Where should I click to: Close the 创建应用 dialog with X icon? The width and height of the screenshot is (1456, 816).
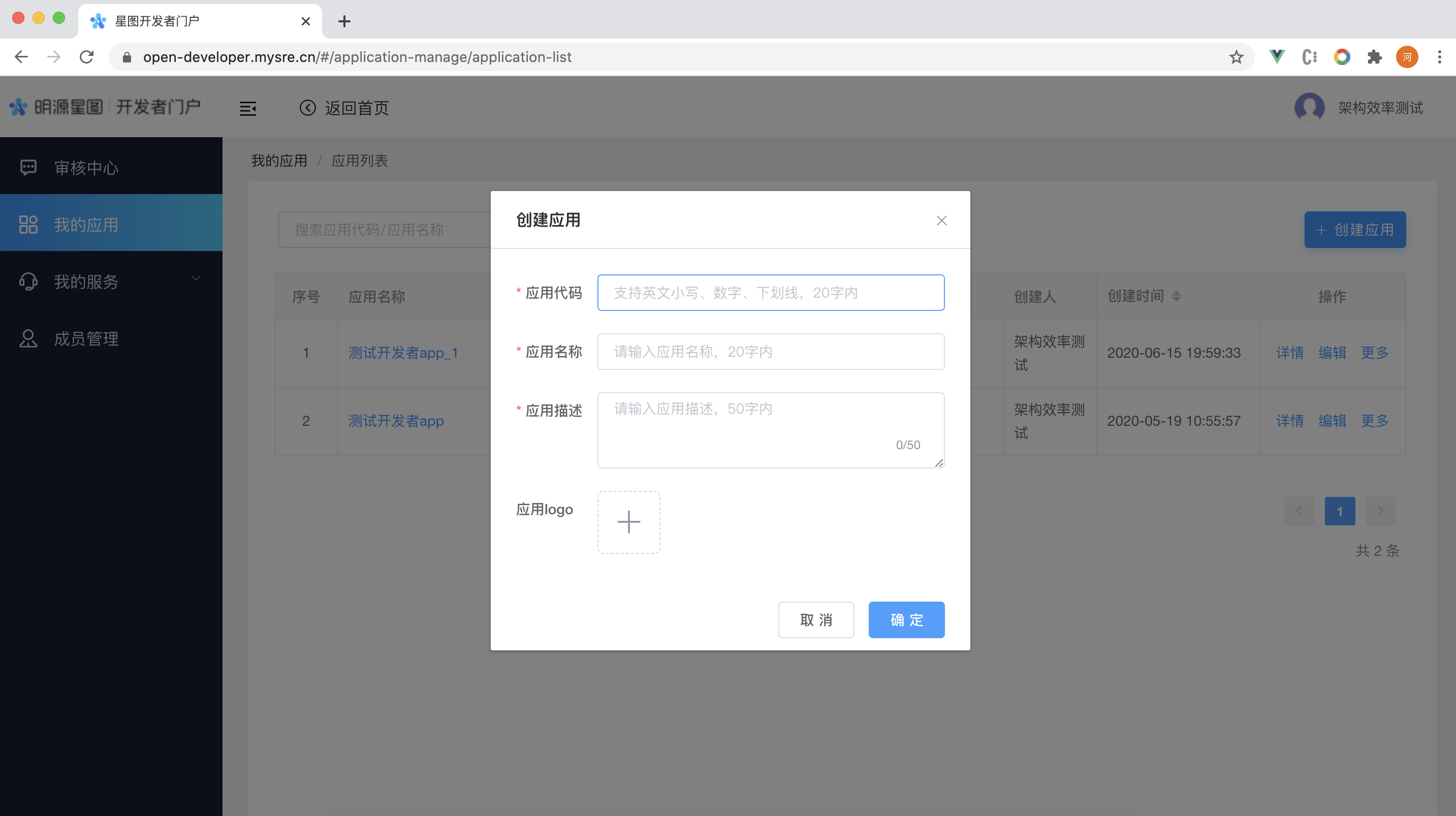[x=941, y=221]
